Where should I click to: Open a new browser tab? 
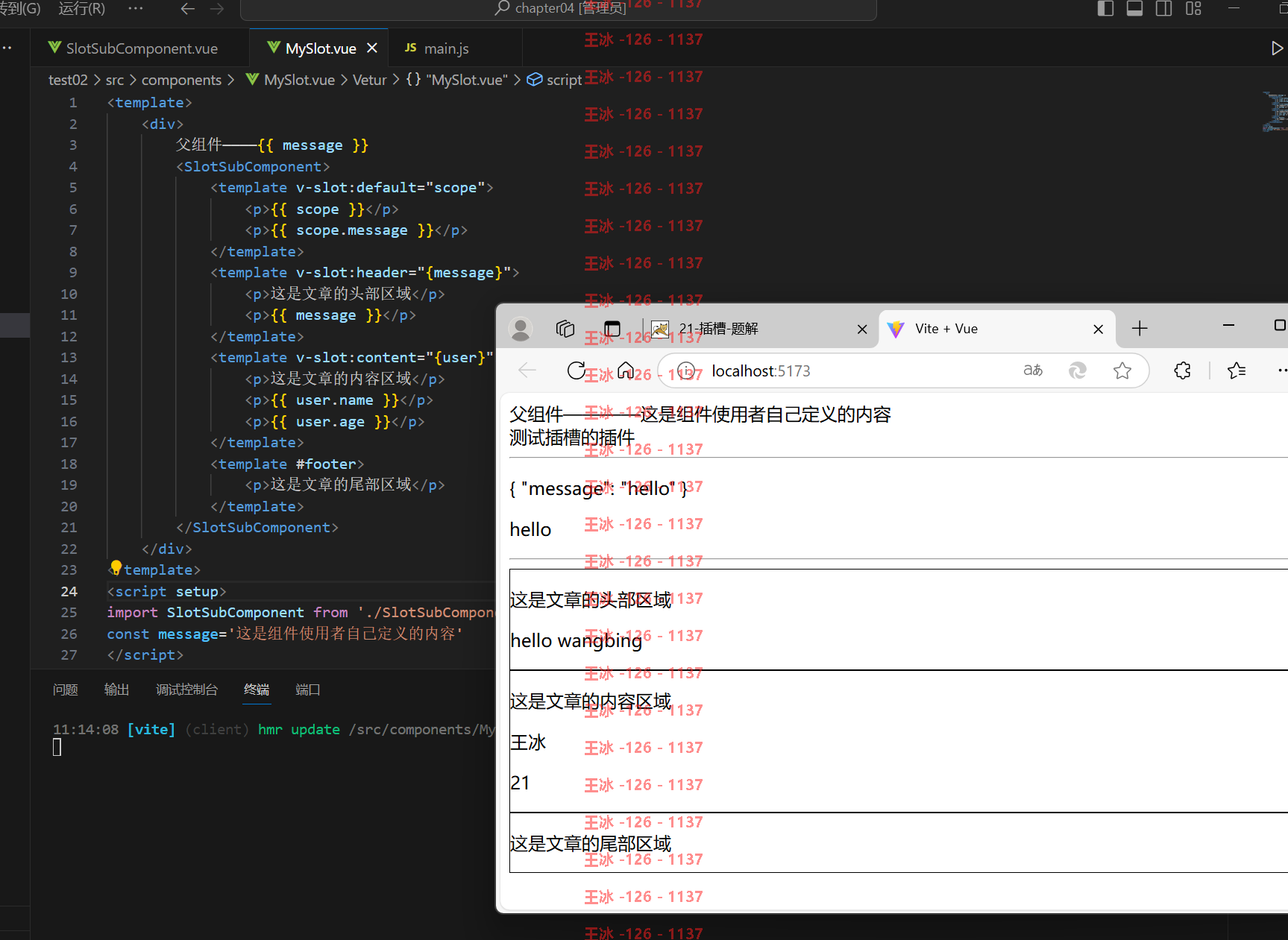point(1140,328)
